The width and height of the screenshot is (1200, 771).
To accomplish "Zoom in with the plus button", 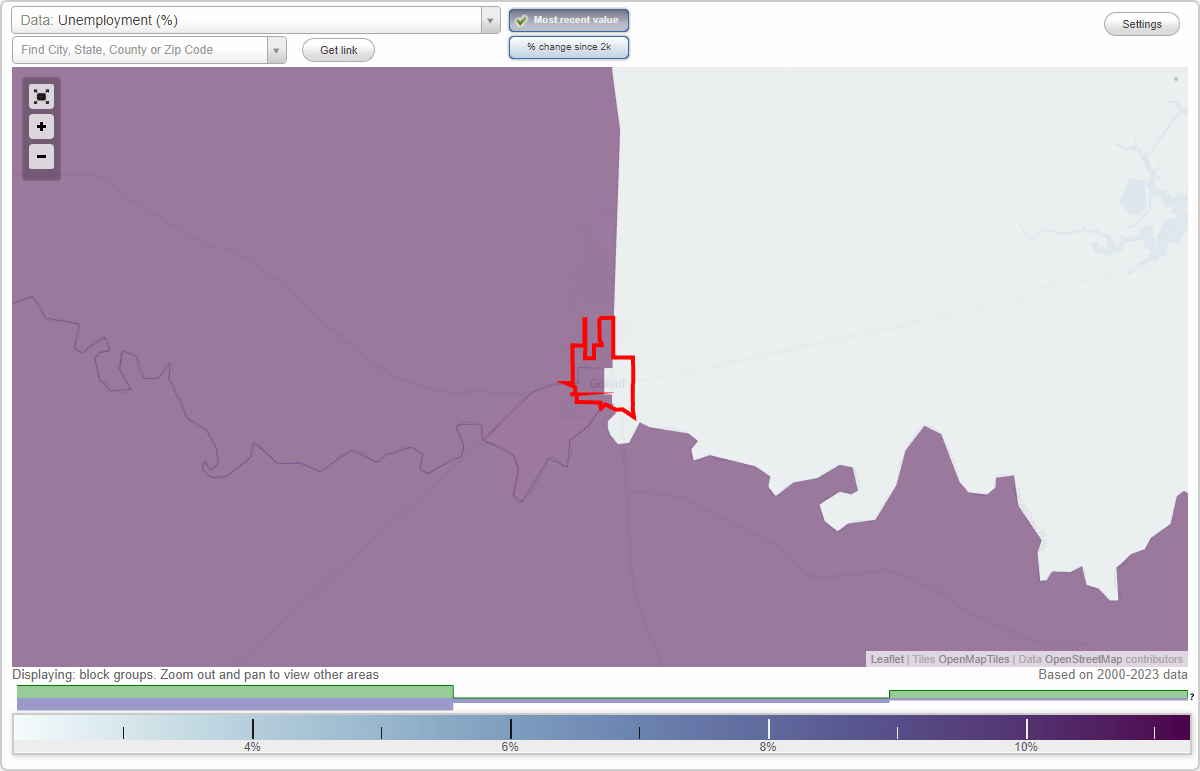I will 41,127.
